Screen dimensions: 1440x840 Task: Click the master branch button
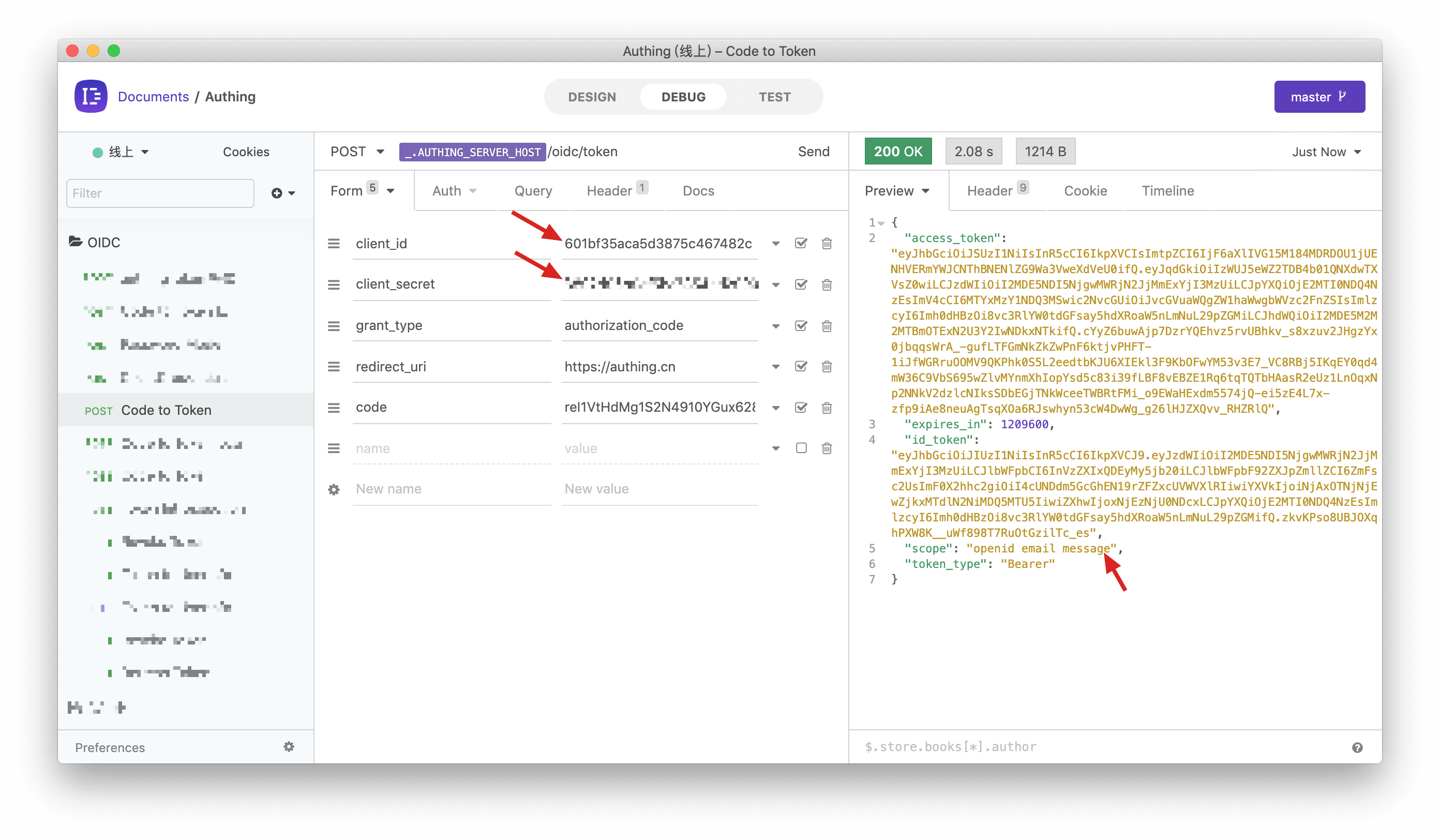[1319, 97]
